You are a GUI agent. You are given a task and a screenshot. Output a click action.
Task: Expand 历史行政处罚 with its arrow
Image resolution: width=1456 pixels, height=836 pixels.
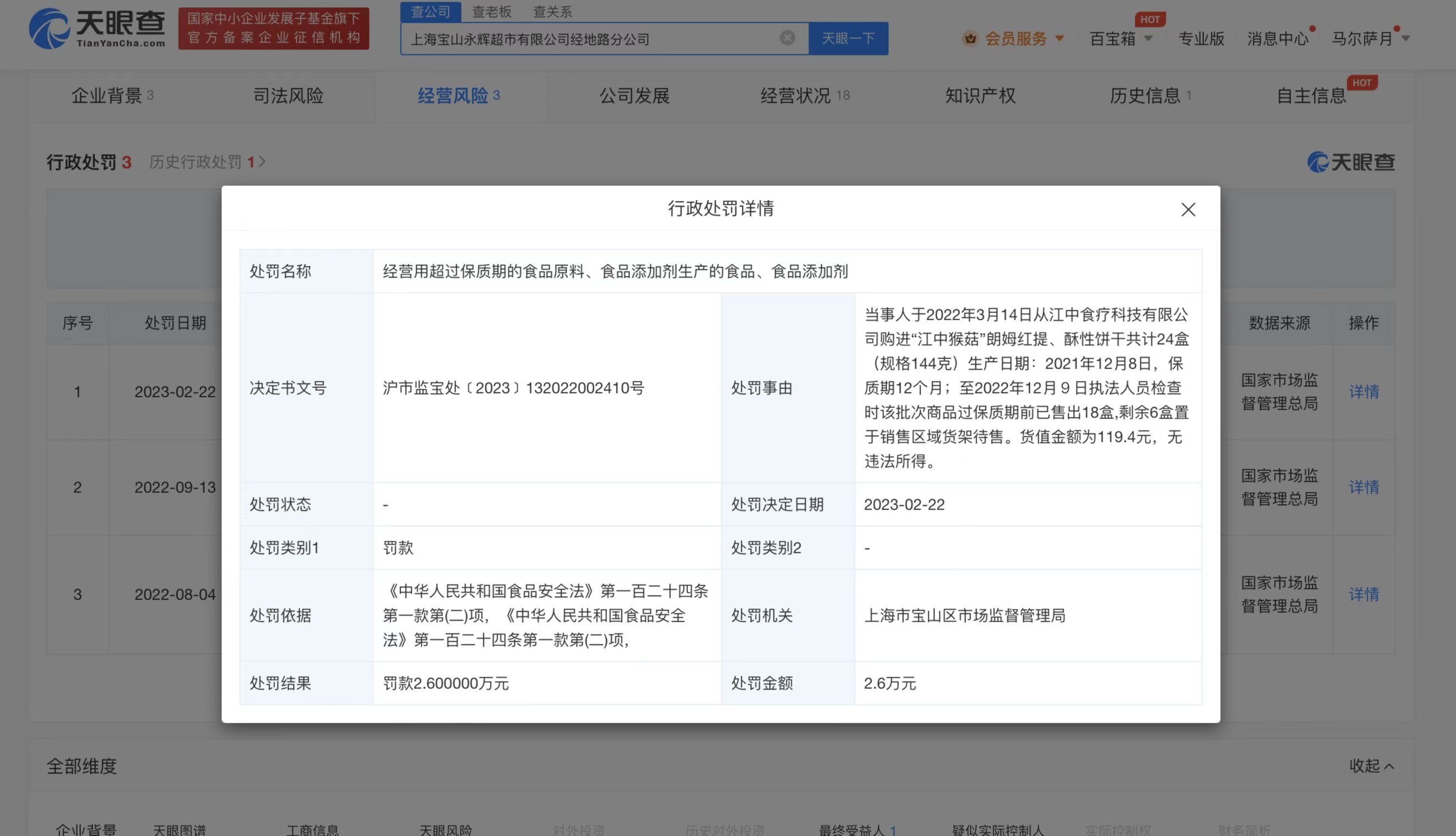coord(264,162)
